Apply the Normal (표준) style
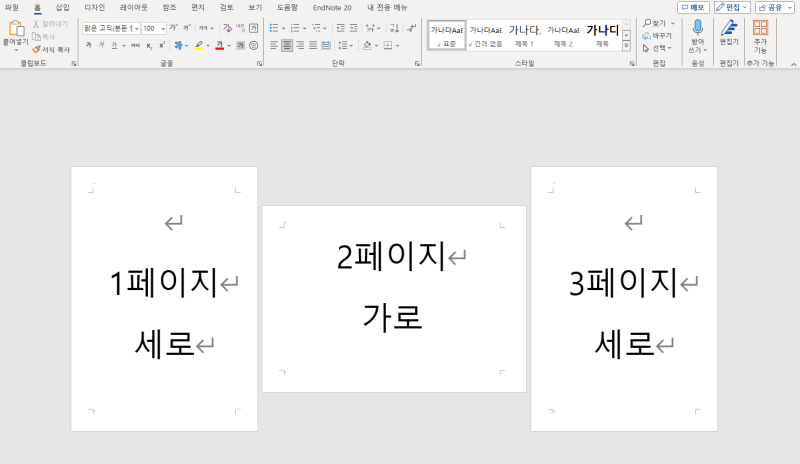This screenshot has width=800, height=464. click(447, 35)
